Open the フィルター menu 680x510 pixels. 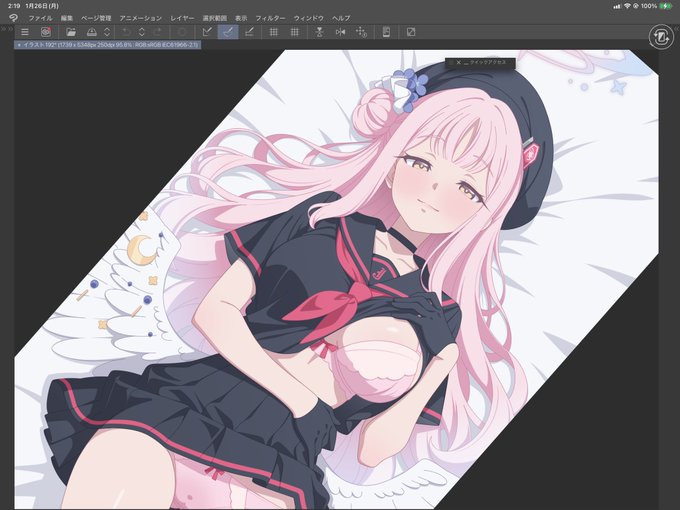270,18
